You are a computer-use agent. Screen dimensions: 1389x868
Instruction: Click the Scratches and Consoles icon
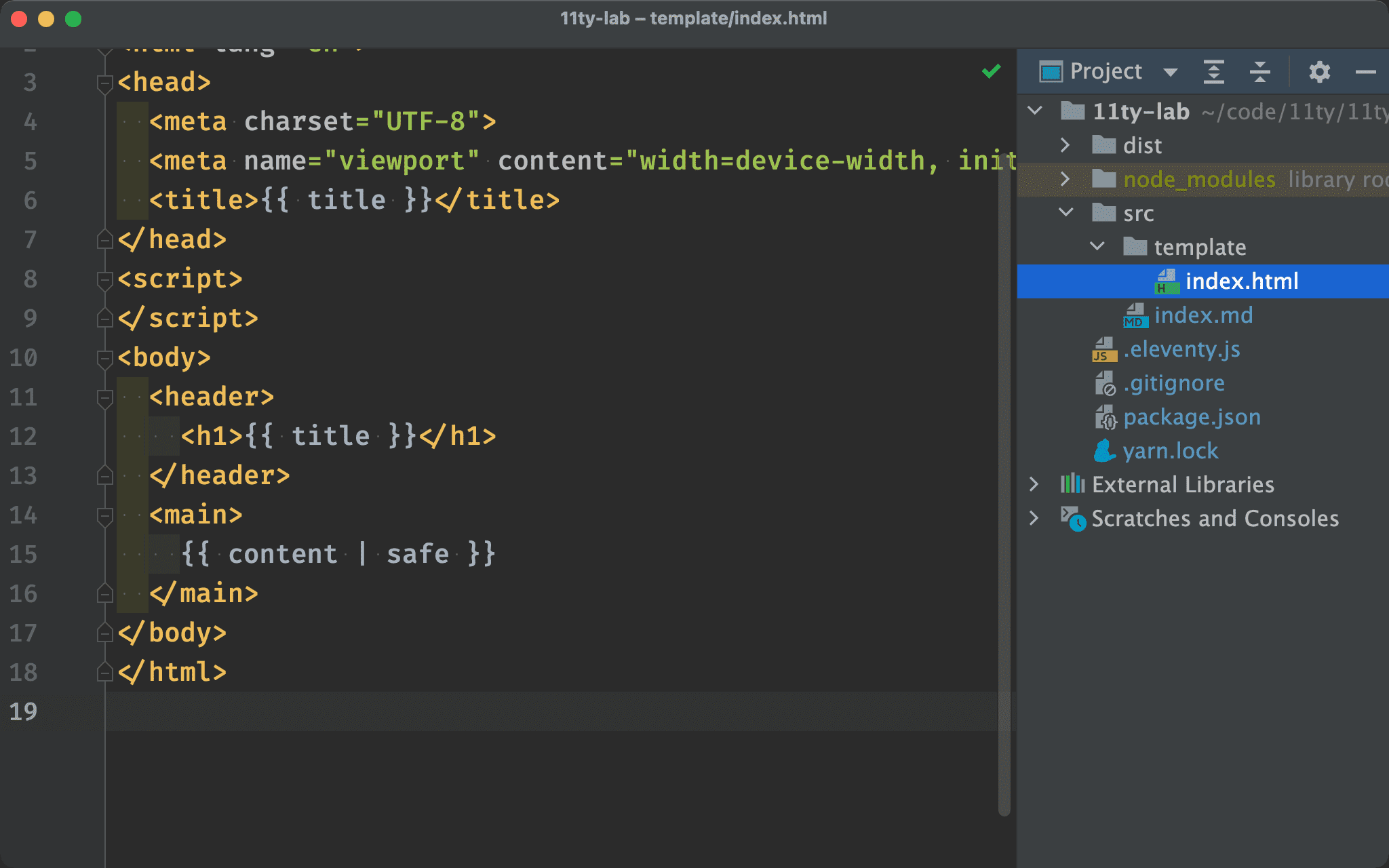click(1073, 518)
